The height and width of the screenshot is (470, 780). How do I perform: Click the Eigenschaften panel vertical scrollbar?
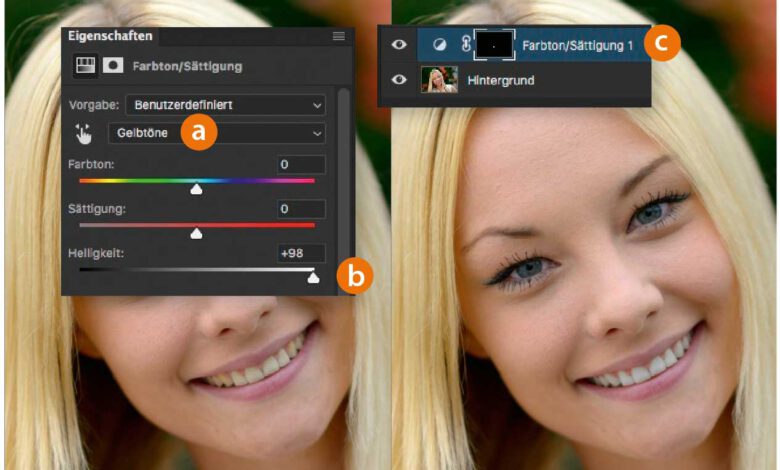click(344, 189)
